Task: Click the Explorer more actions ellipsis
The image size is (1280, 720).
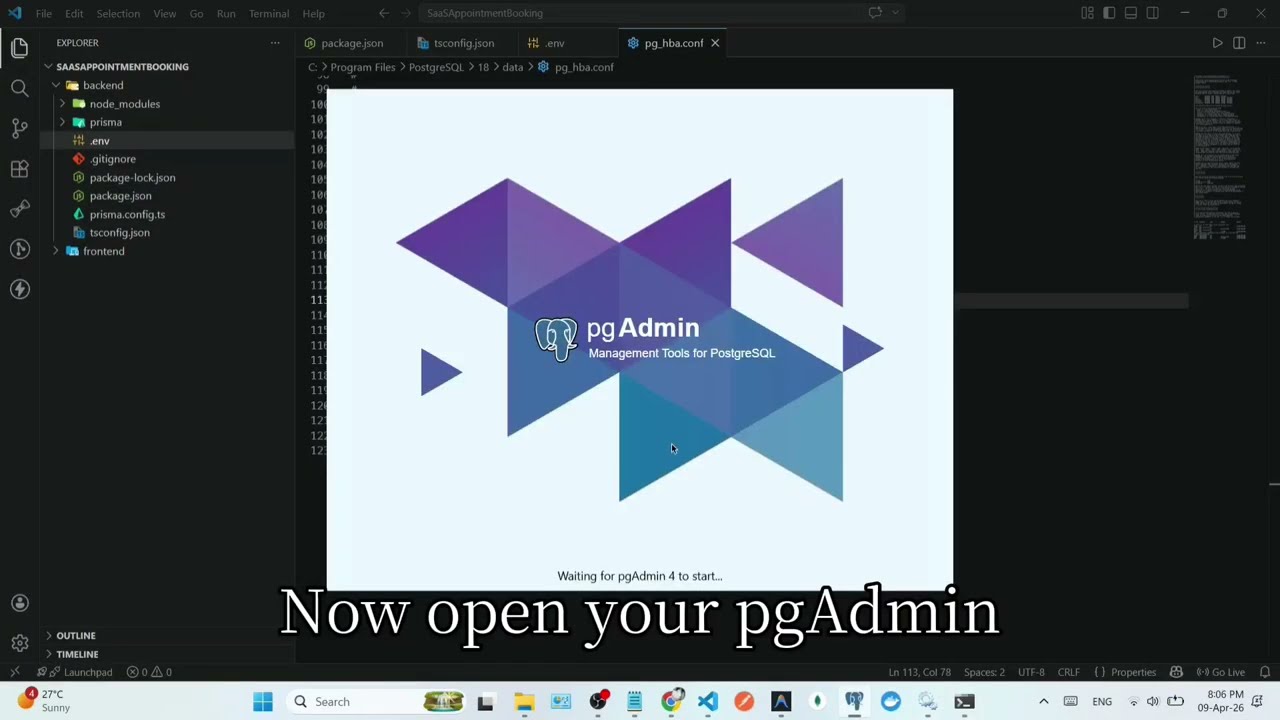Action: pyautogui.click(x=275, y=43)
